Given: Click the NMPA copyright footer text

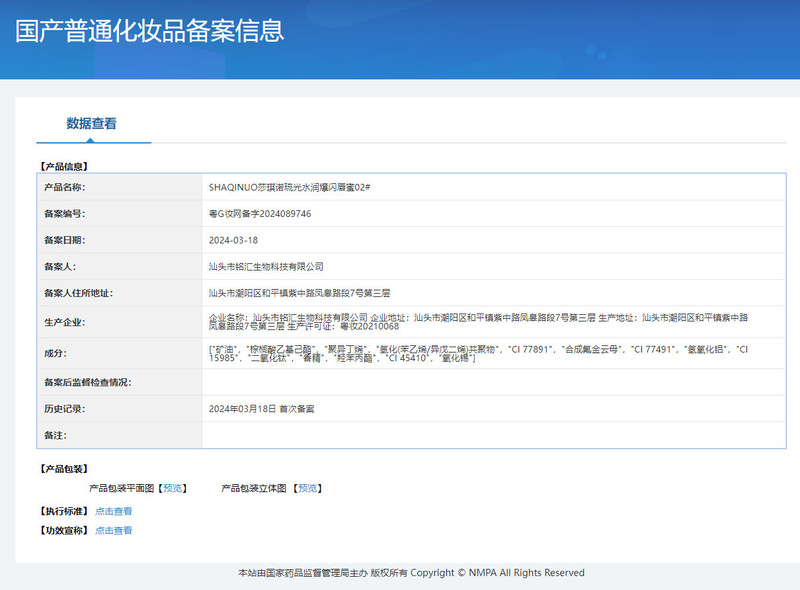Looking at the screenshot, I should point(411,573).
